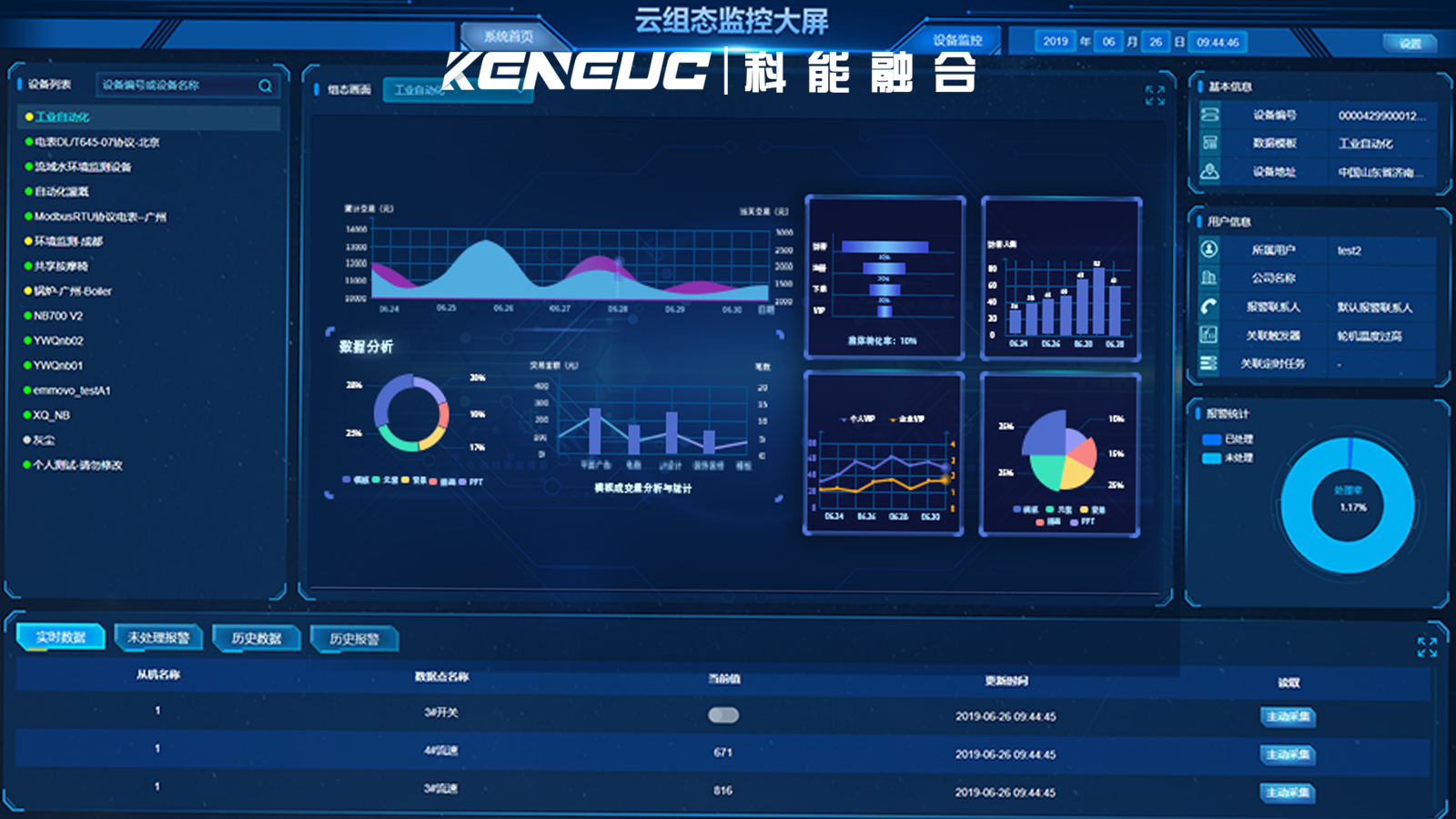
Task: Switch to the 未处理报警 tab
Action: pyautogui.click(x=158, y=637)
